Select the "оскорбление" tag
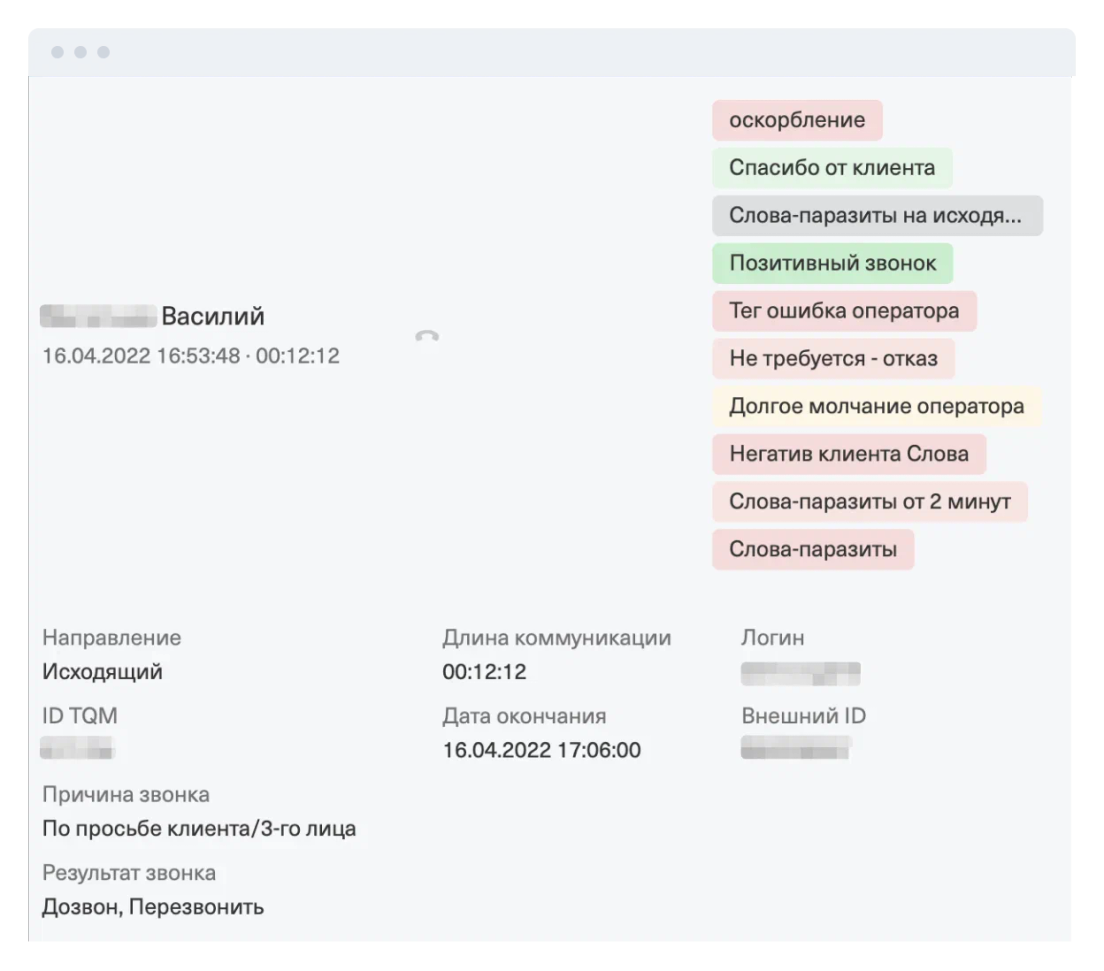The height and width of the screenshot is (971, 1104). (797, 120)
